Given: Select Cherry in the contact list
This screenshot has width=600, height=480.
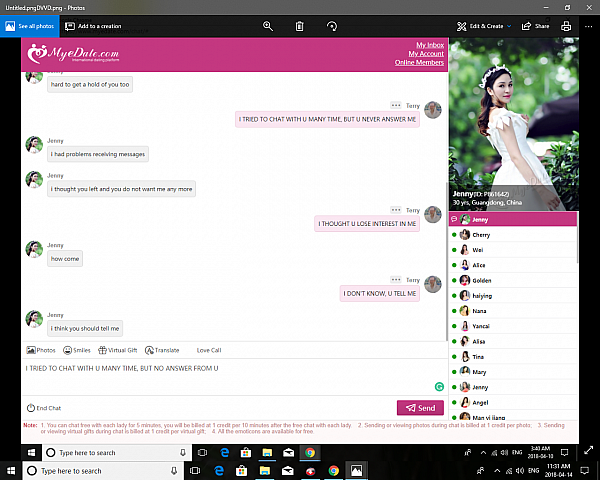Looking at the screenshot, I should coord(481,235).
